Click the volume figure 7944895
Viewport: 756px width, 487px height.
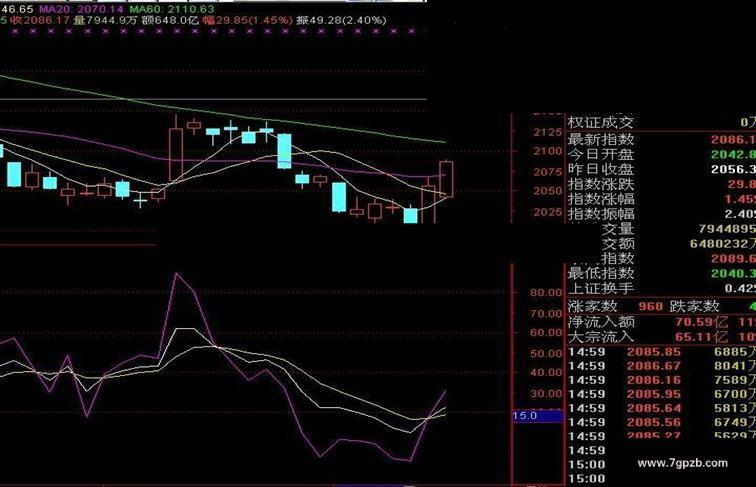point(727,229)
